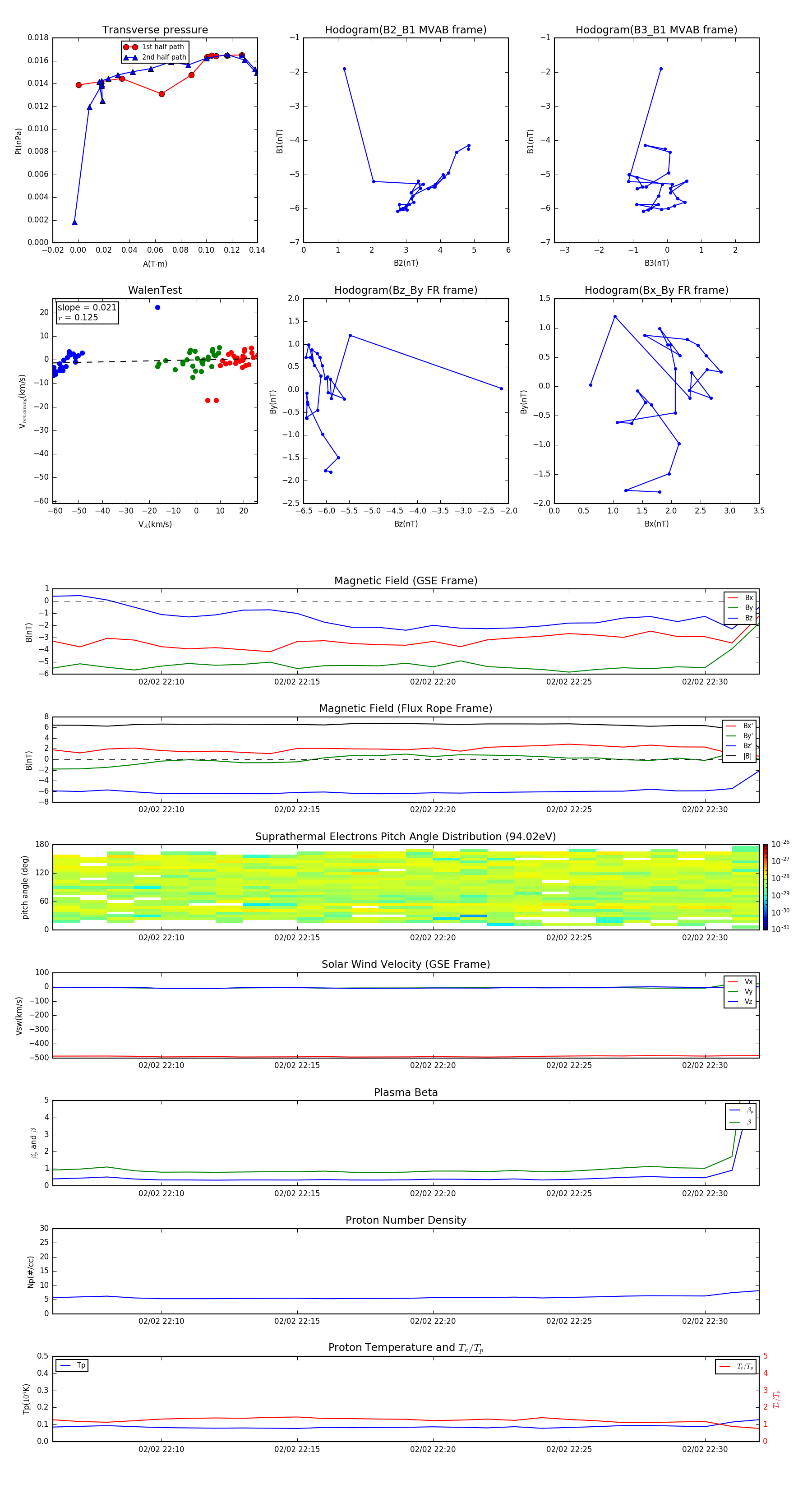Screen dimensions: 812x1489
Task: Click the 'A(T·m)' x-axis label
Action: (x=155, y=264)
